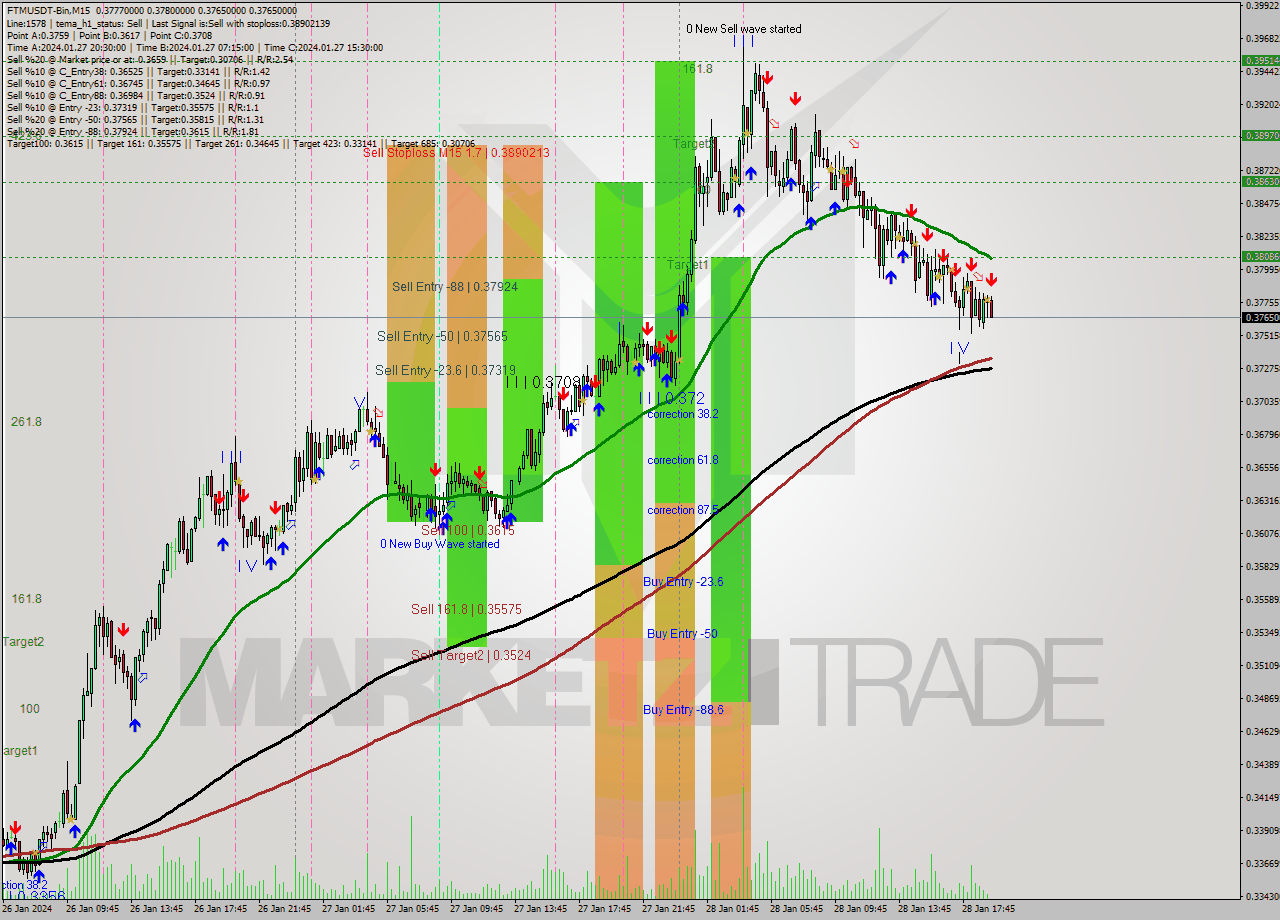1280x920 pixels.
Task: Select the 'Buy Entry -88.6' label
Action: click(x=683, y=710)
